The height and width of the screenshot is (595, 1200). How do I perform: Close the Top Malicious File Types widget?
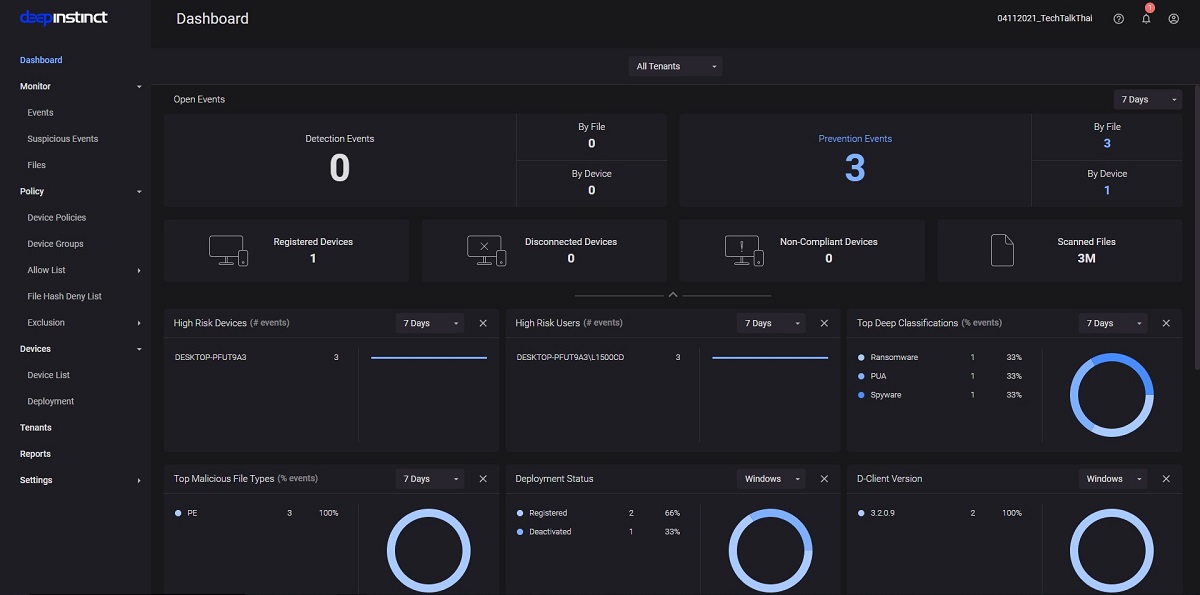click(483, 479)
